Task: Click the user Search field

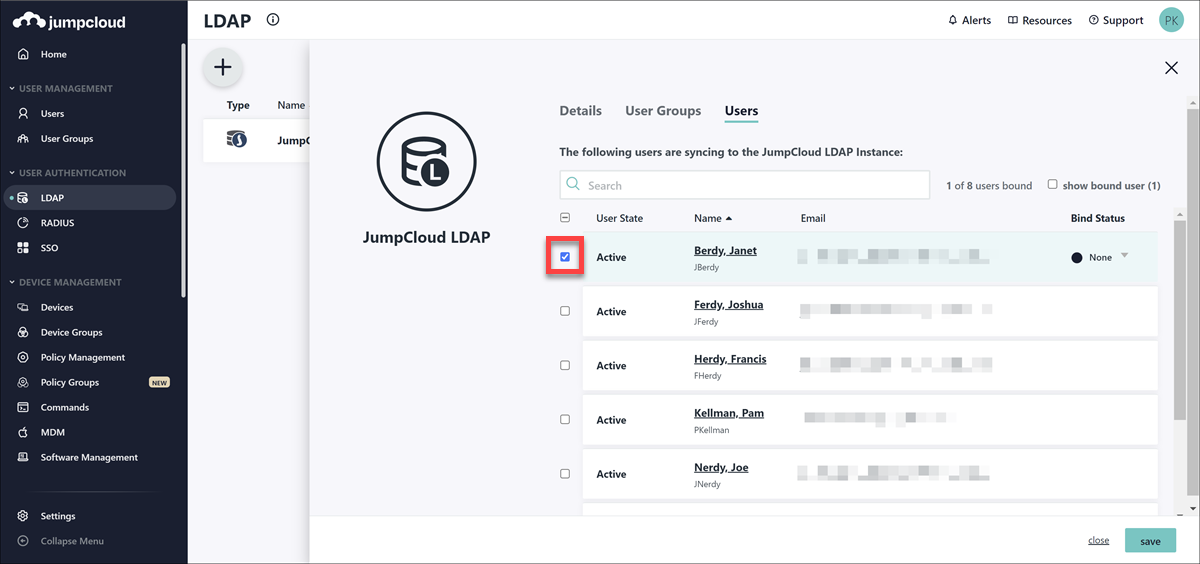Action: point(745,185)
